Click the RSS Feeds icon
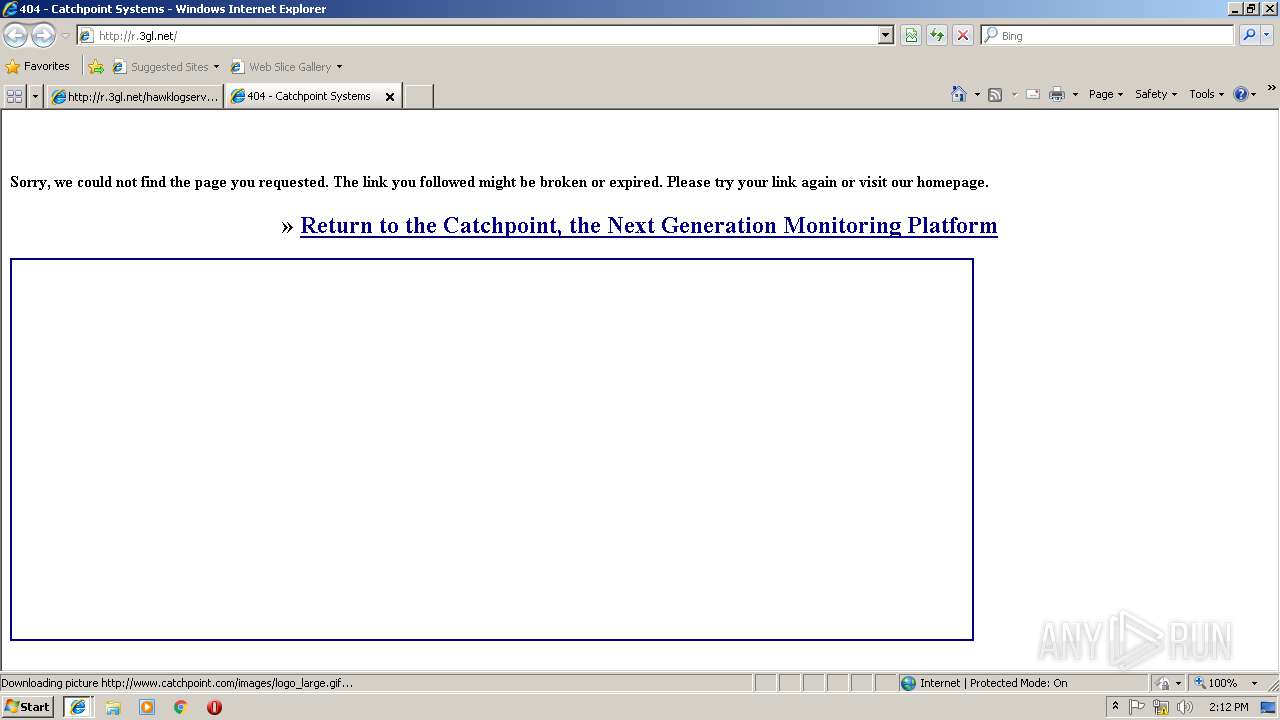 995,95
